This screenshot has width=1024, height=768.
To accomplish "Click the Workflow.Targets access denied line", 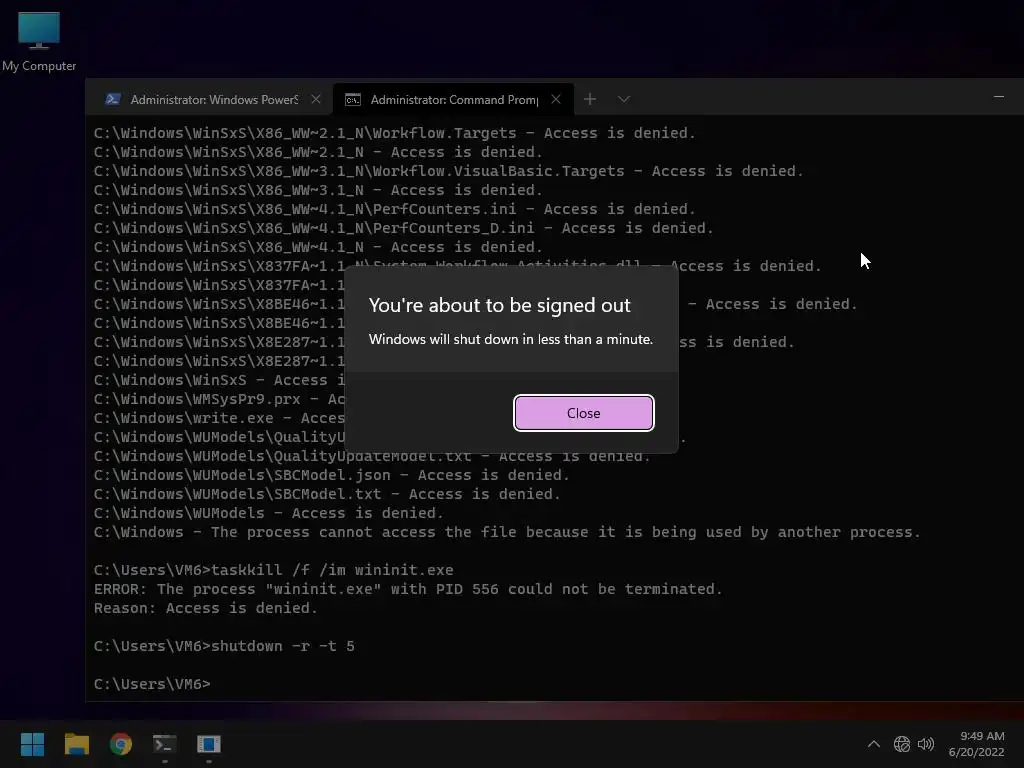I will pos(394,133).
